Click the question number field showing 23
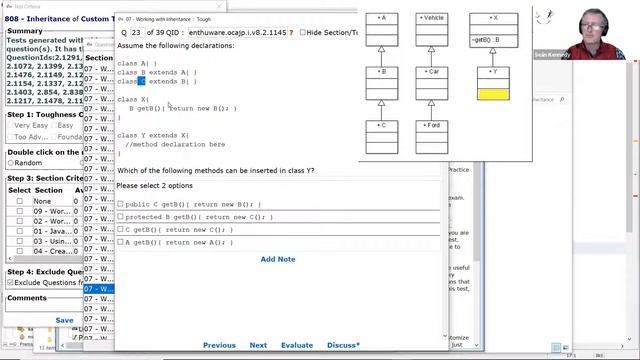The width and height of the screenshot is (640, 360). tap(137, 33)
